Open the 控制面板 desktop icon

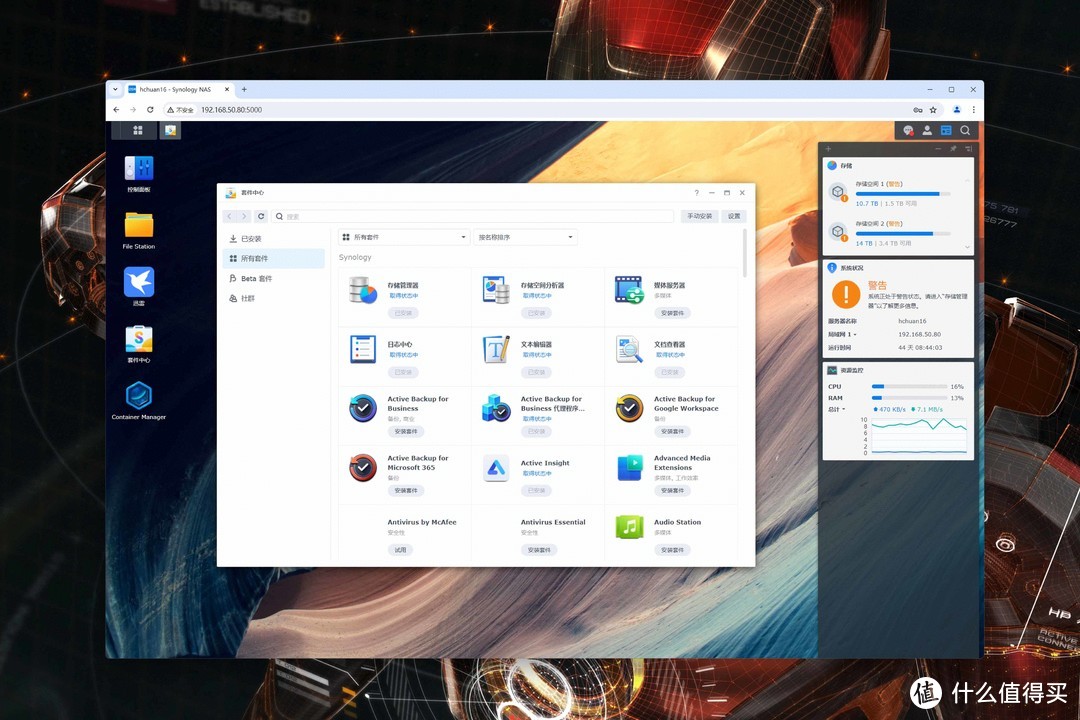(x=138, y=169)
